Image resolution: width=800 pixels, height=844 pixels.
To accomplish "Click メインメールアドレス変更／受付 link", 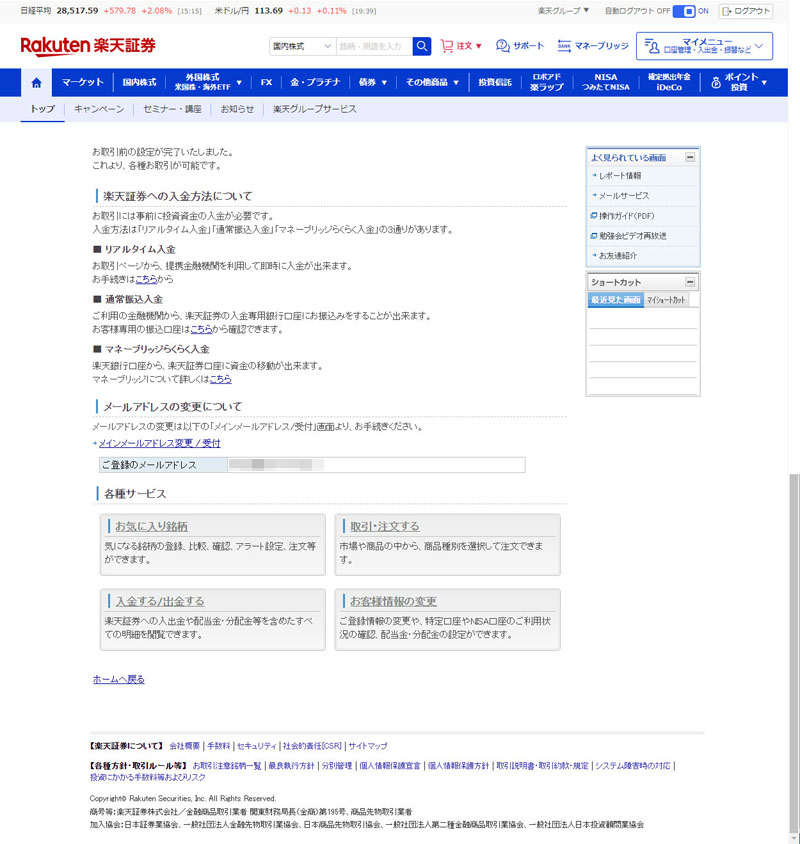I will coord(159,443).
